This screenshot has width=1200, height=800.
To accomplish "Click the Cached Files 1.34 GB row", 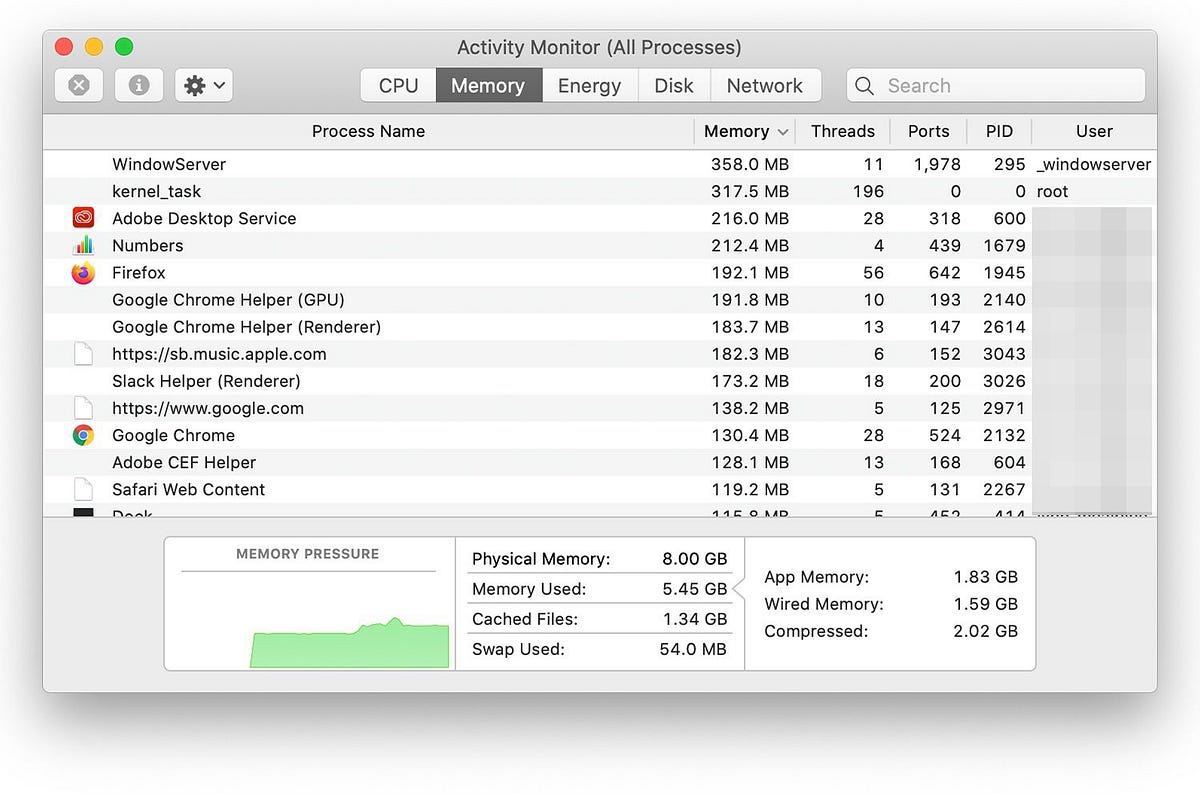I will click(600, 619).
